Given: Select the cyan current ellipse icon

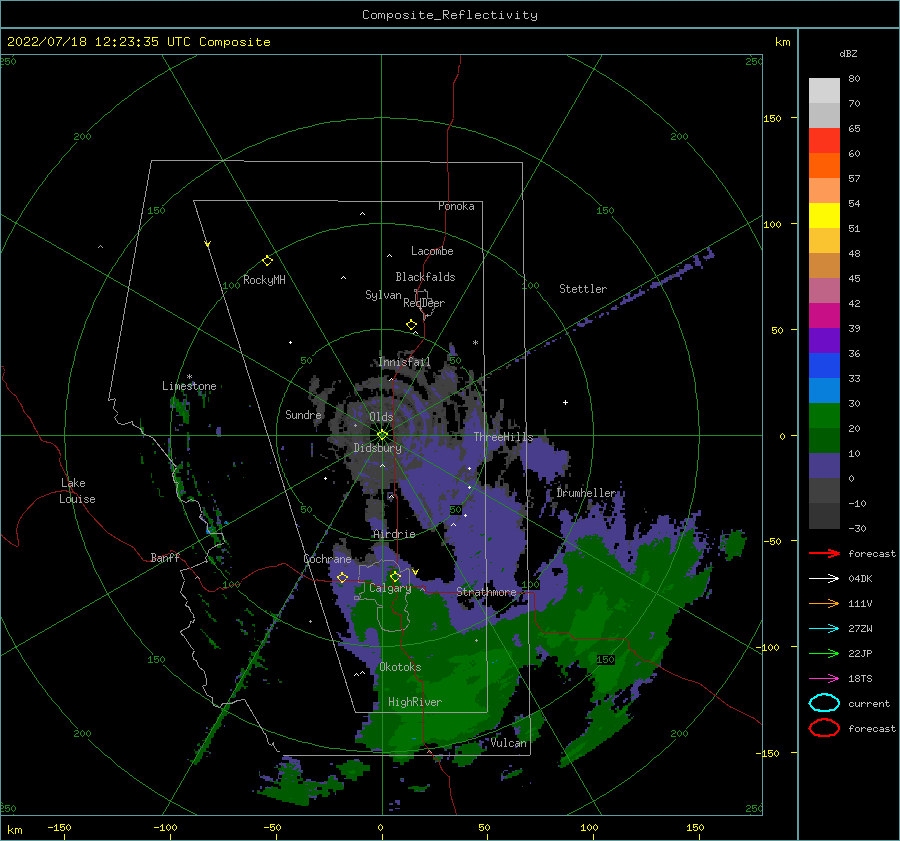Looking at the screenshot, I should coord(824,703).
